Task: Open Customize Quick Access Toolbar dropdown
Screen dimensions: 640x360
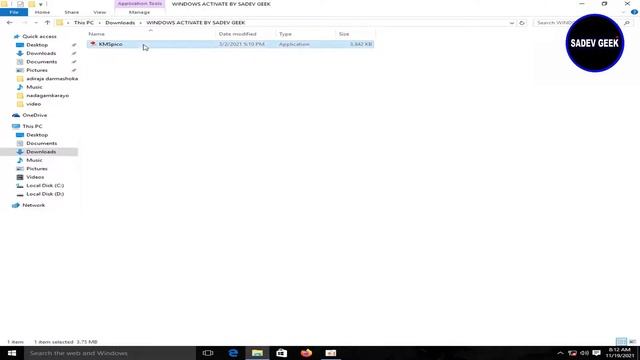Action: pos(40,4)
